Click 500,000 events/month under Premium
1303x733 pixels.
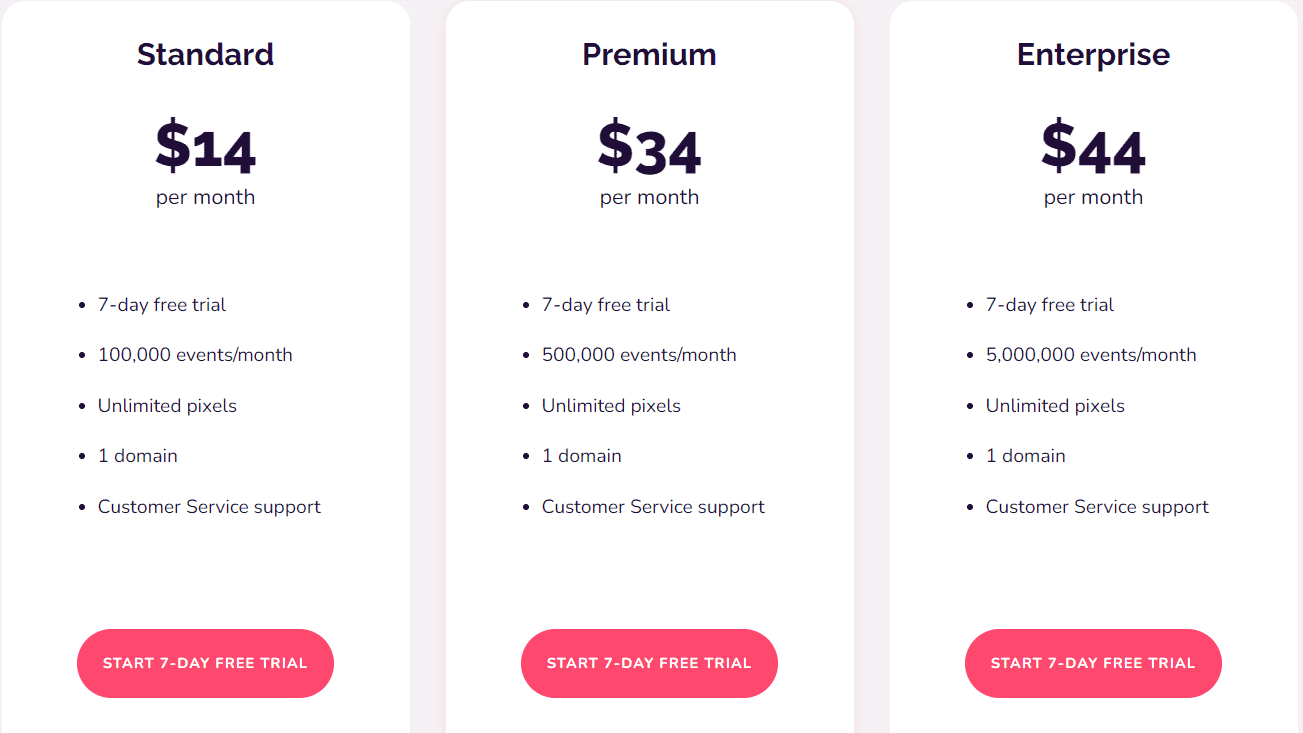click(x=639, y=354)
